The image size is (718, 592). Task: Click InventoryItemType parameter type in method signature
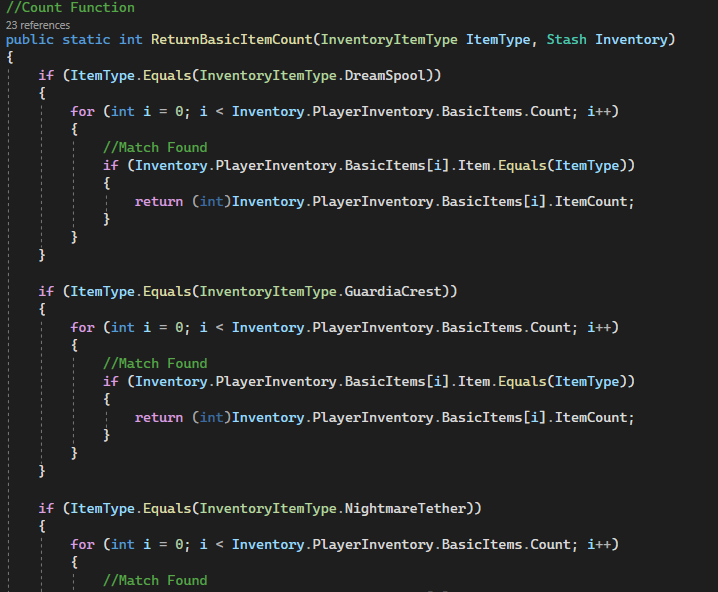[x=389, y=40]
